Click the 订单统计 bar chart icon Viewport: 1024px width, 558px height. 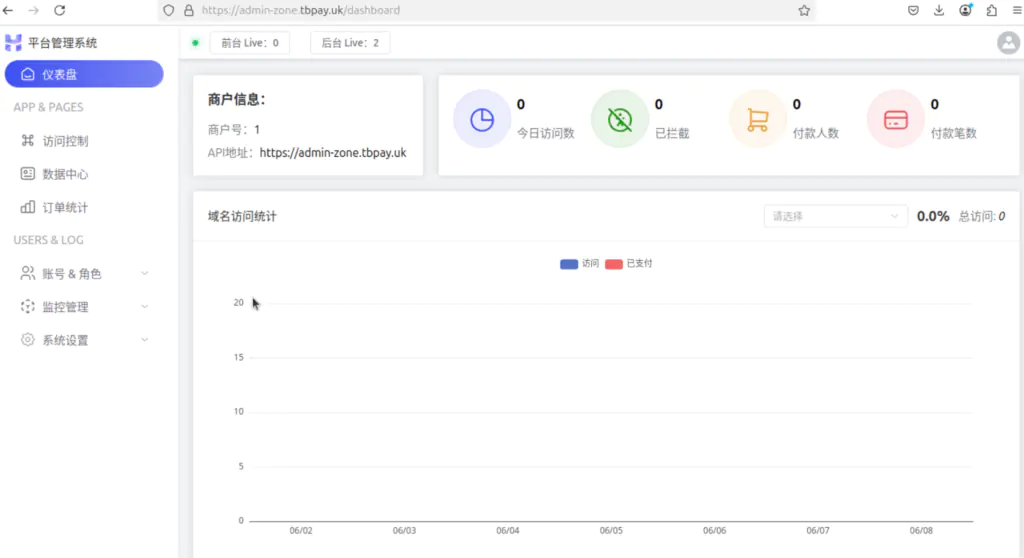coord(27,207)
